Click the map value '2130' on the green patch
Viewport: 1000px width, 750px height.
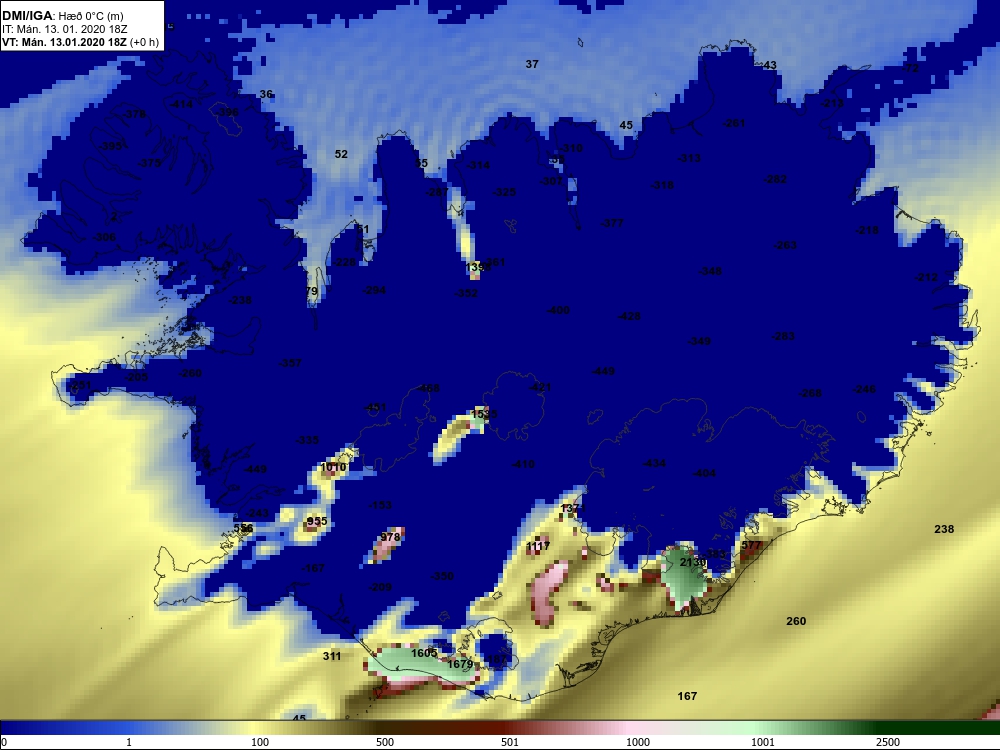point(693,562)
